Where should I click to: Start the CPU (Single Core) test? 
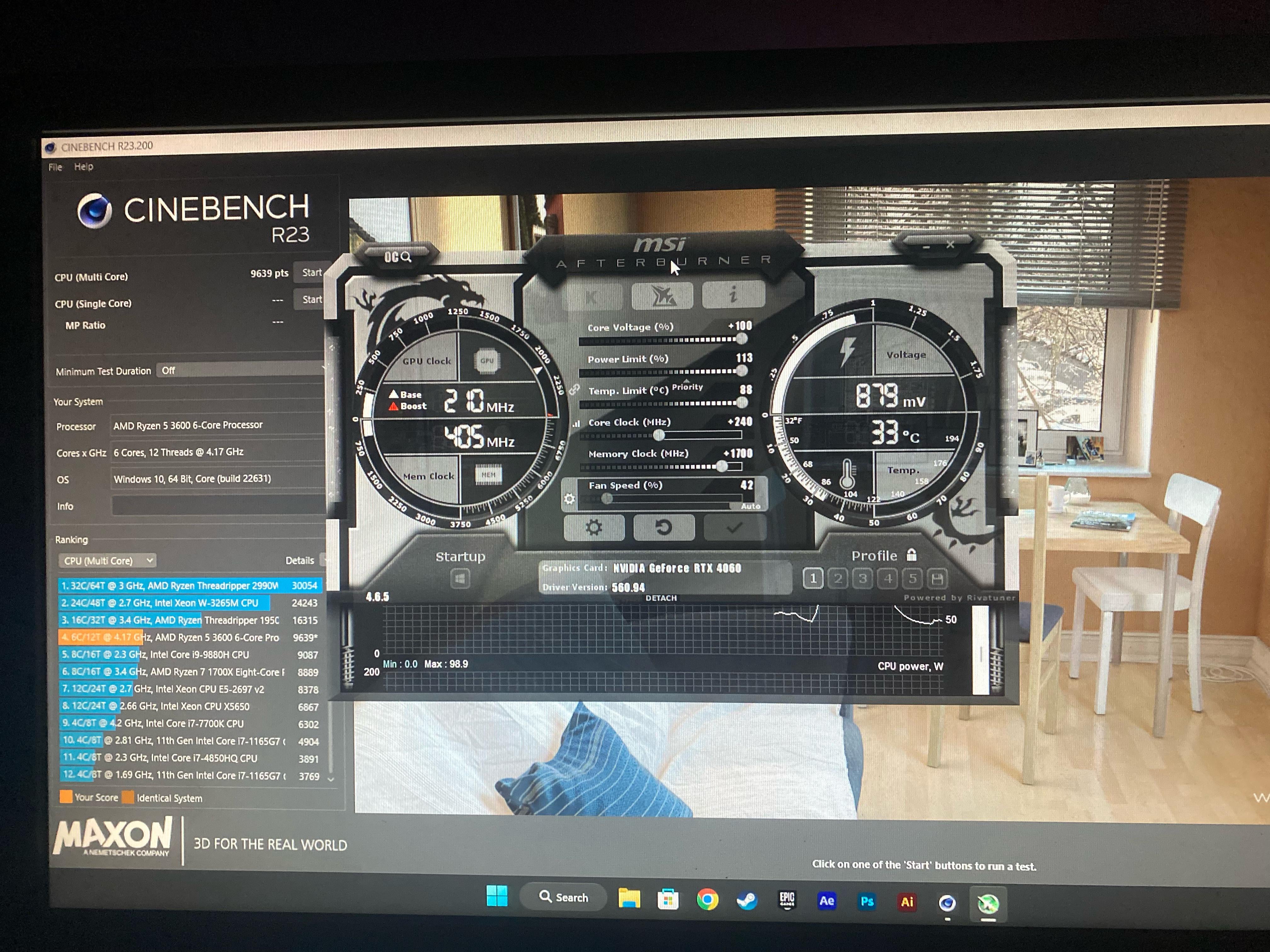[x=311, y=299]
